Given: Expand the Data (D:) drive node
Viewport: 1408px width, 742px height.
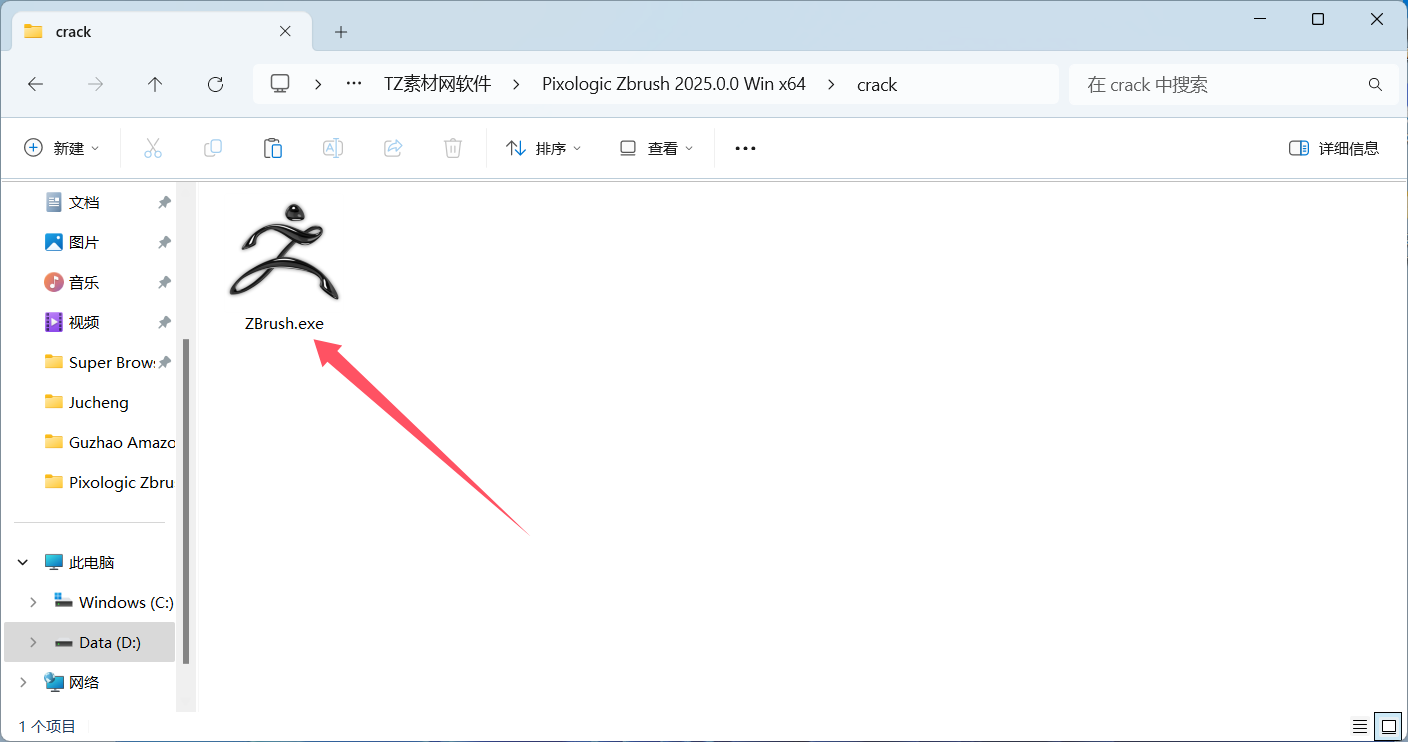Looking at the screenshot, I should (33, 642).
